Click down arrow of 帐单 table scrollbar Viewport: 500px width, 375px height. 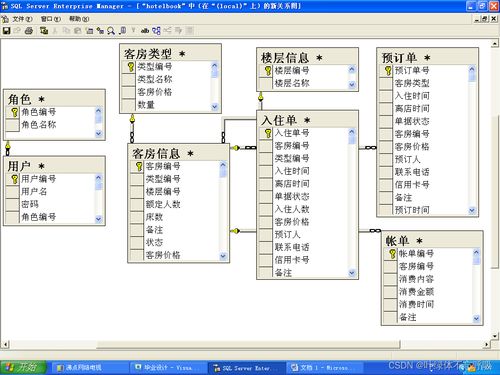point(476,318)
